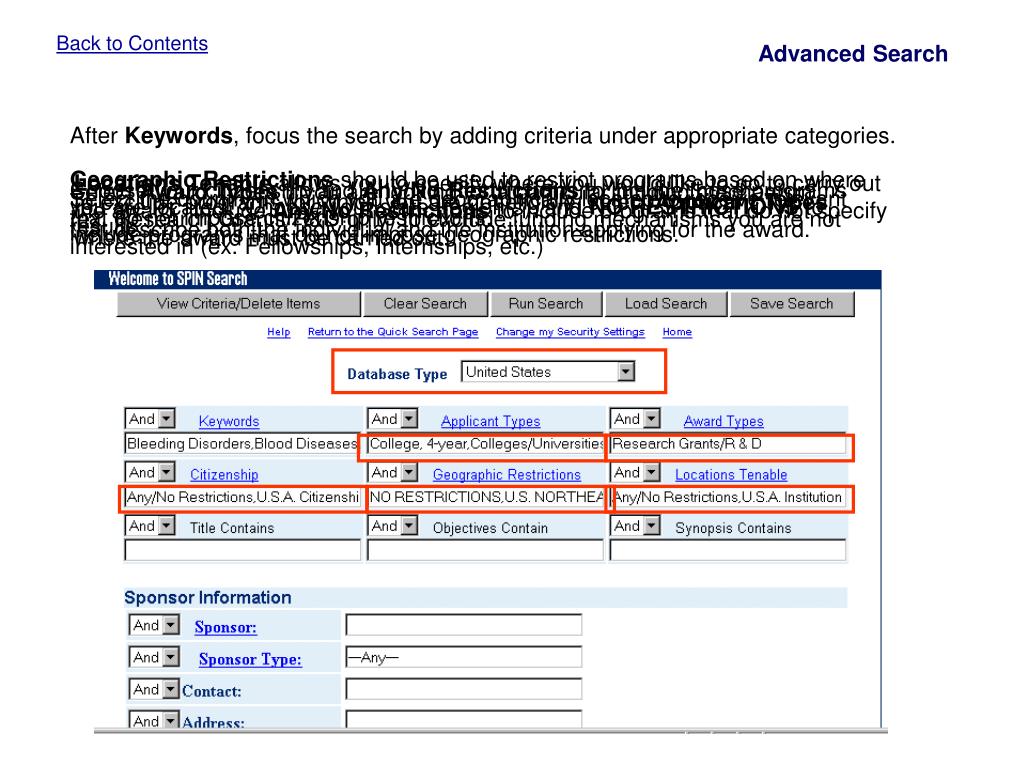The image size is (1024, 768).
Task: Open the Citizenship link
Action: (x=224, y=475)
